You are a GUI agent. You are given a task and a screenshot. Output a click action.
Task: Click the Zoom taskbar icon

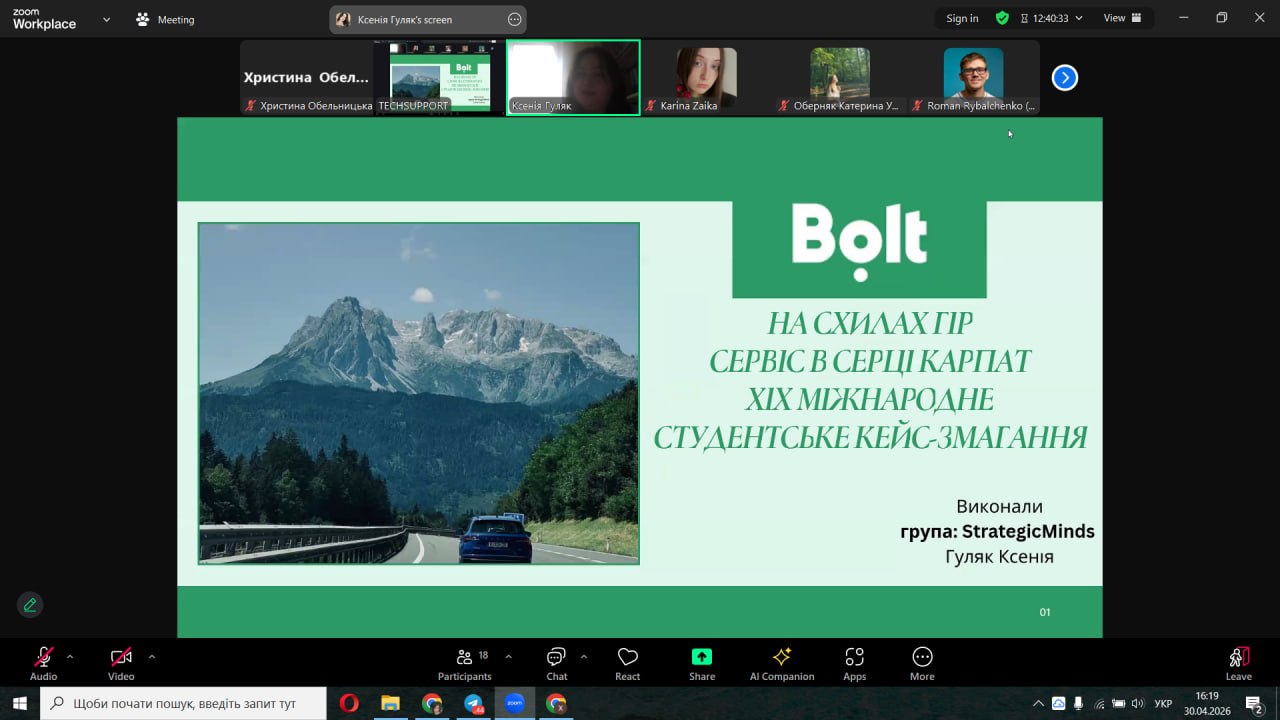[514, 703]
